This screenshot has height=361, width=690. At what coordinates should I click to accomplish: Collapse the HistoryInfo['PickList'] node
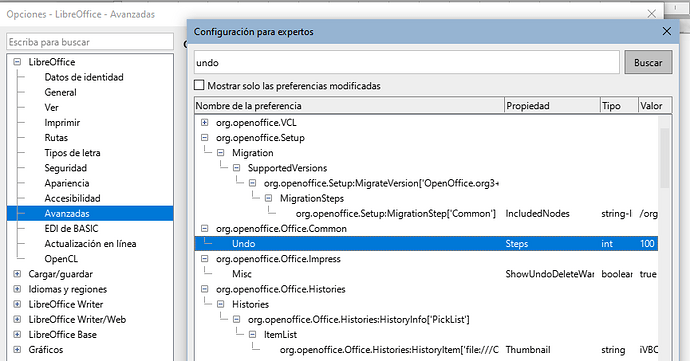point(236,319)
